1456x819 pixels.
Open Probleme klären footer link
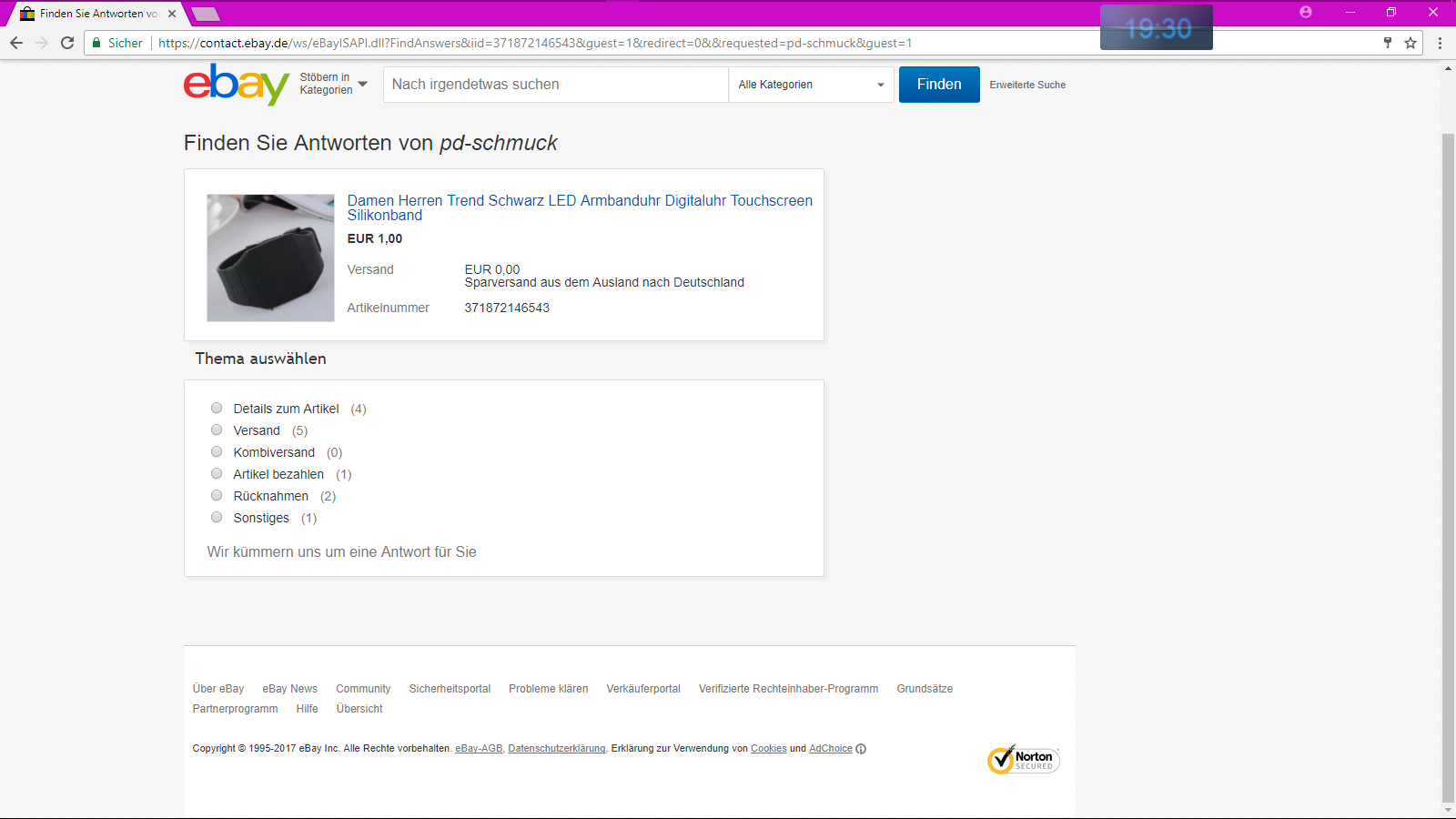tap(549, 689)
